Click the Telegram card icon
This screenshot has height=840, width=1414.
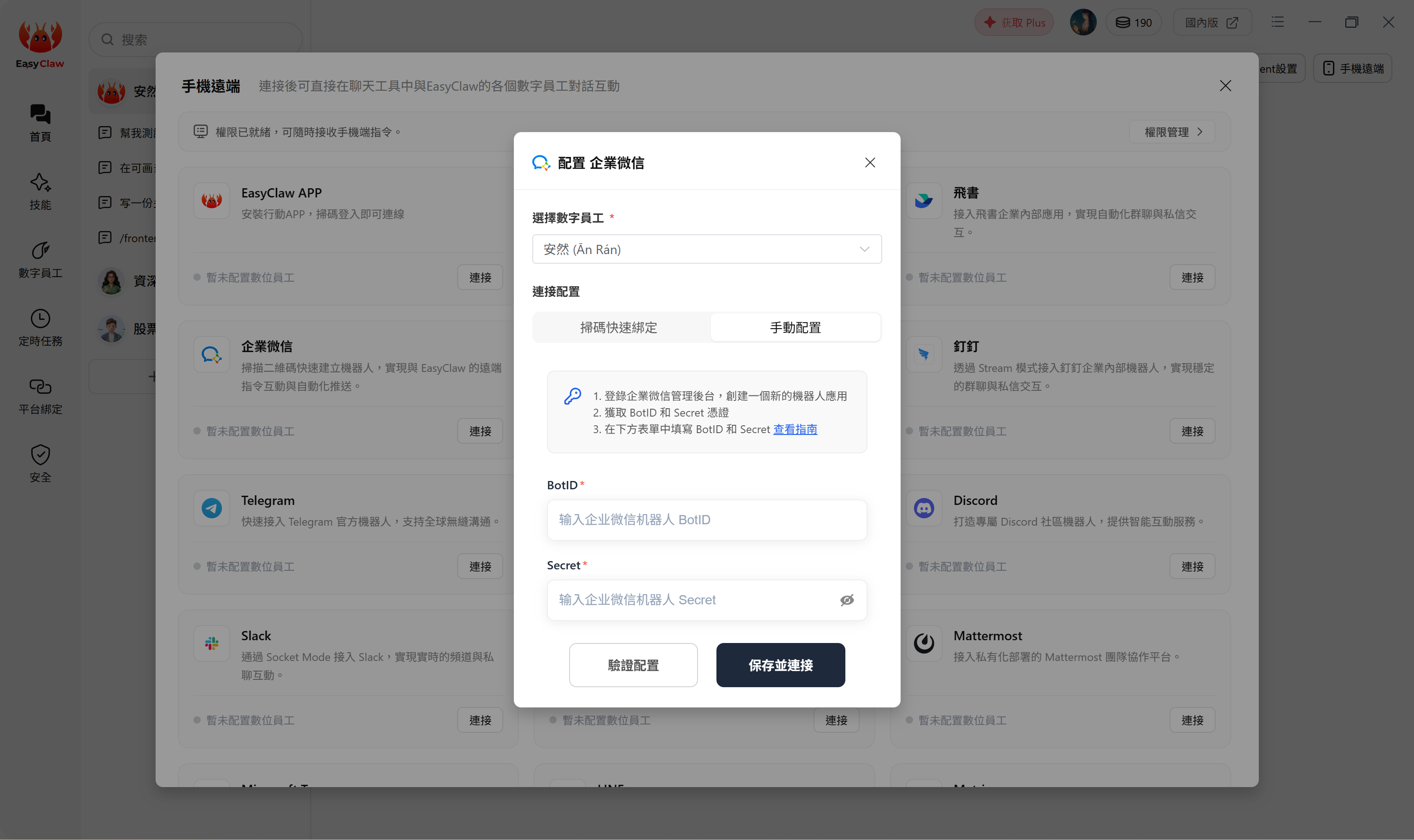[x=211, y=508]
